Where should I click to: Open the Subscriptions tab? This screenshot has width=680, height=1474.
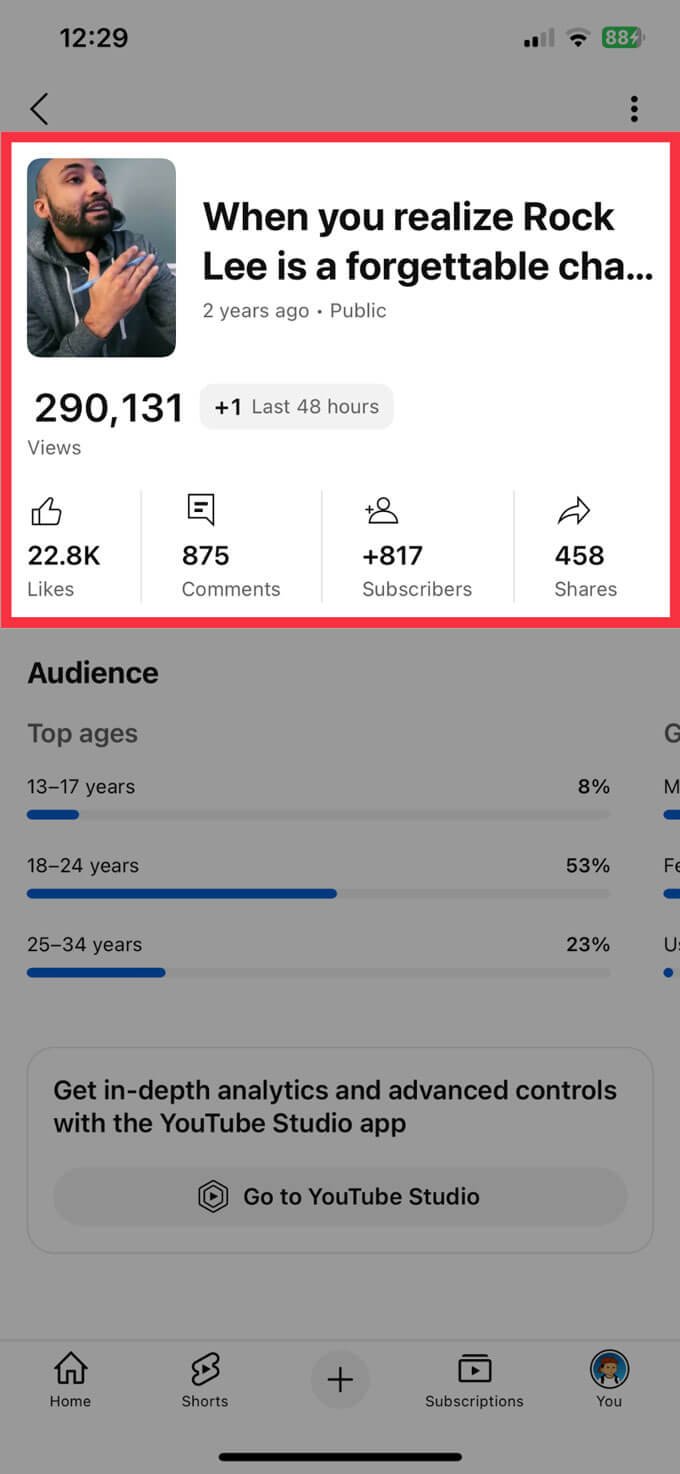[x=474, y=1379]
